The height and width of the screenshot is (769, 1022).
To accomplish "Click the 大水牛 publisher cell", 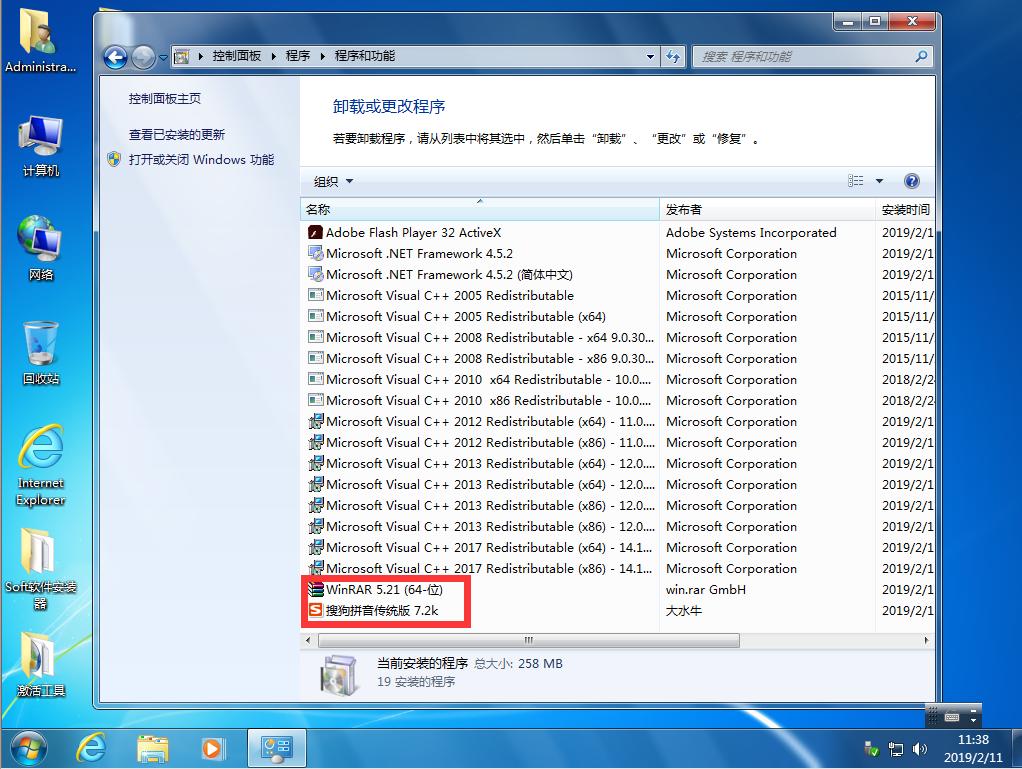I will click(x=684, y=611).
